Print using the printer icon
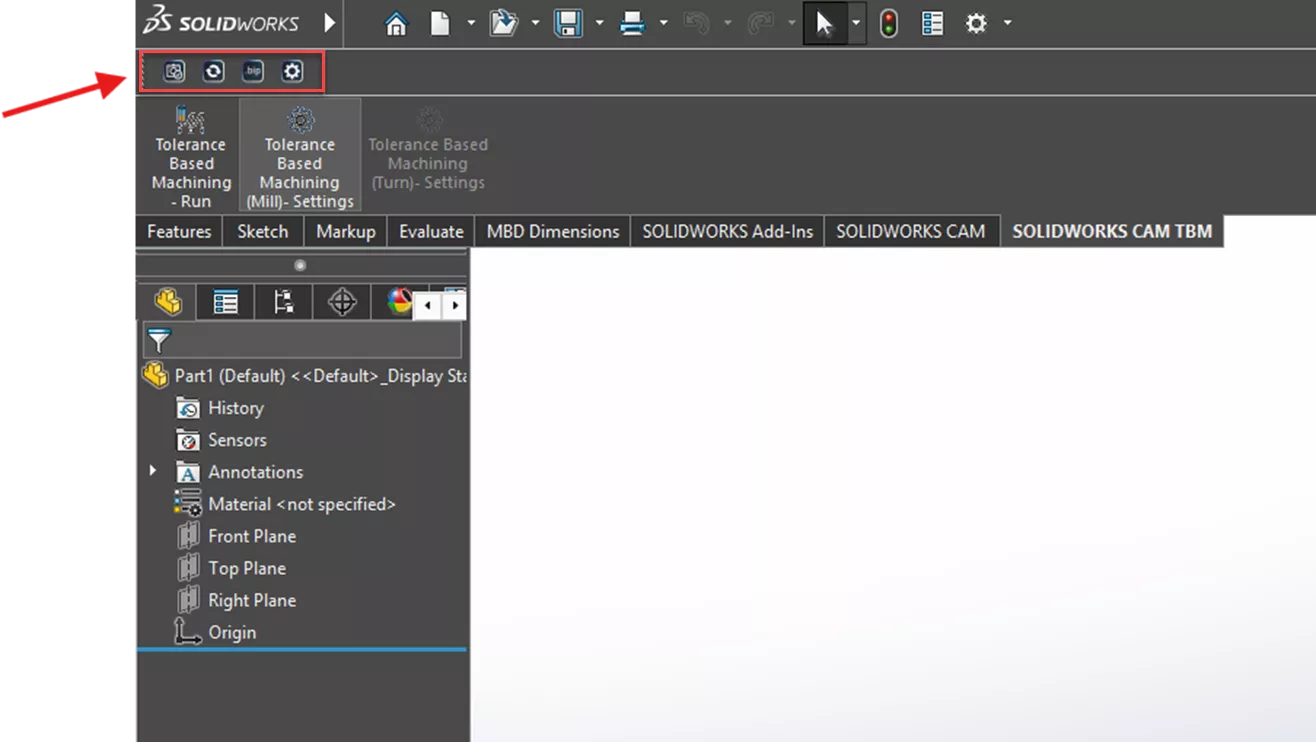The height and width of the screenshot is (742, 1316). tap(632, 23)
